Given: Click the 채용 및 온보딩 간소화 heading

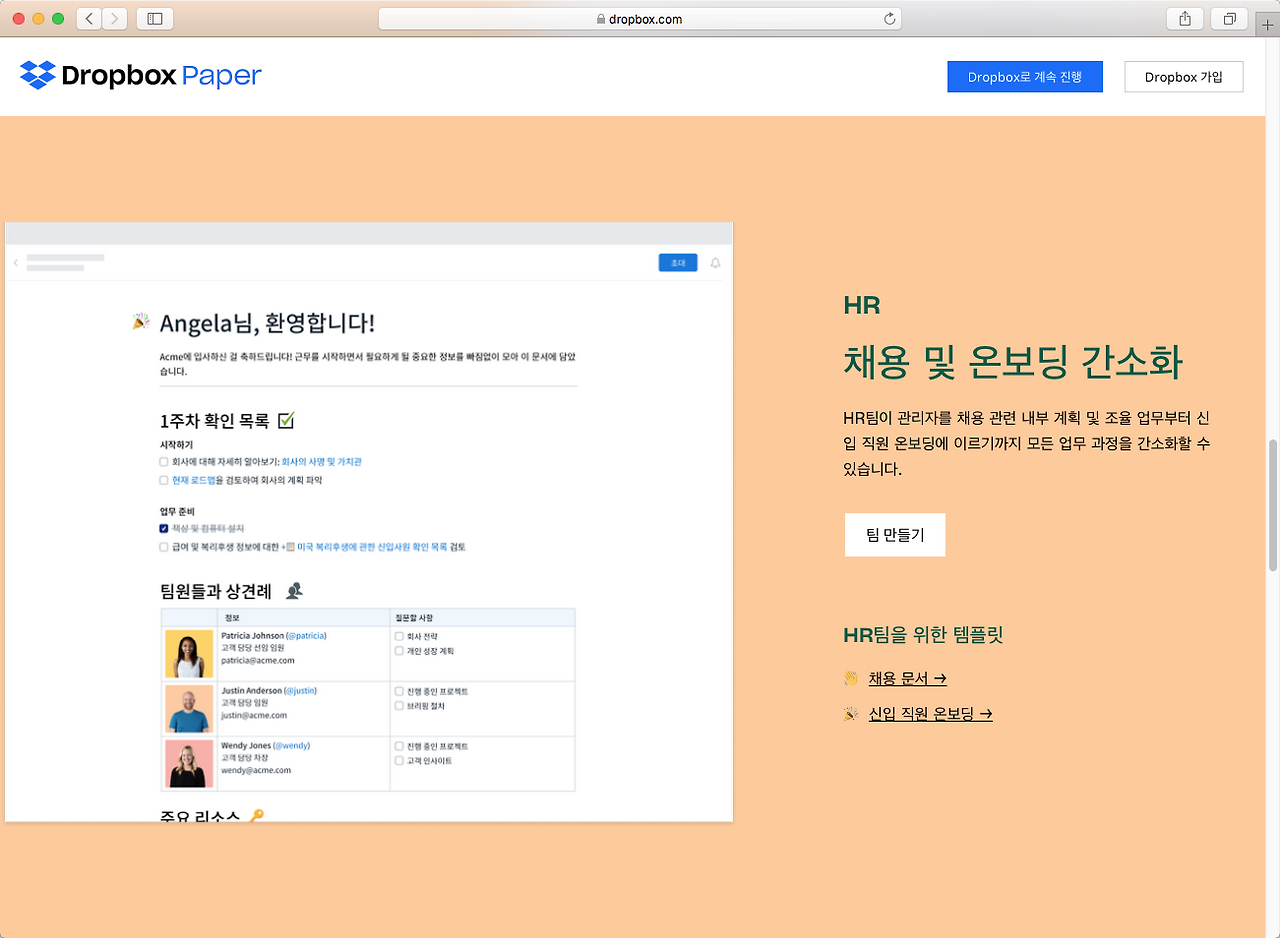Looking at the screenshot, I should [1013, 362].
